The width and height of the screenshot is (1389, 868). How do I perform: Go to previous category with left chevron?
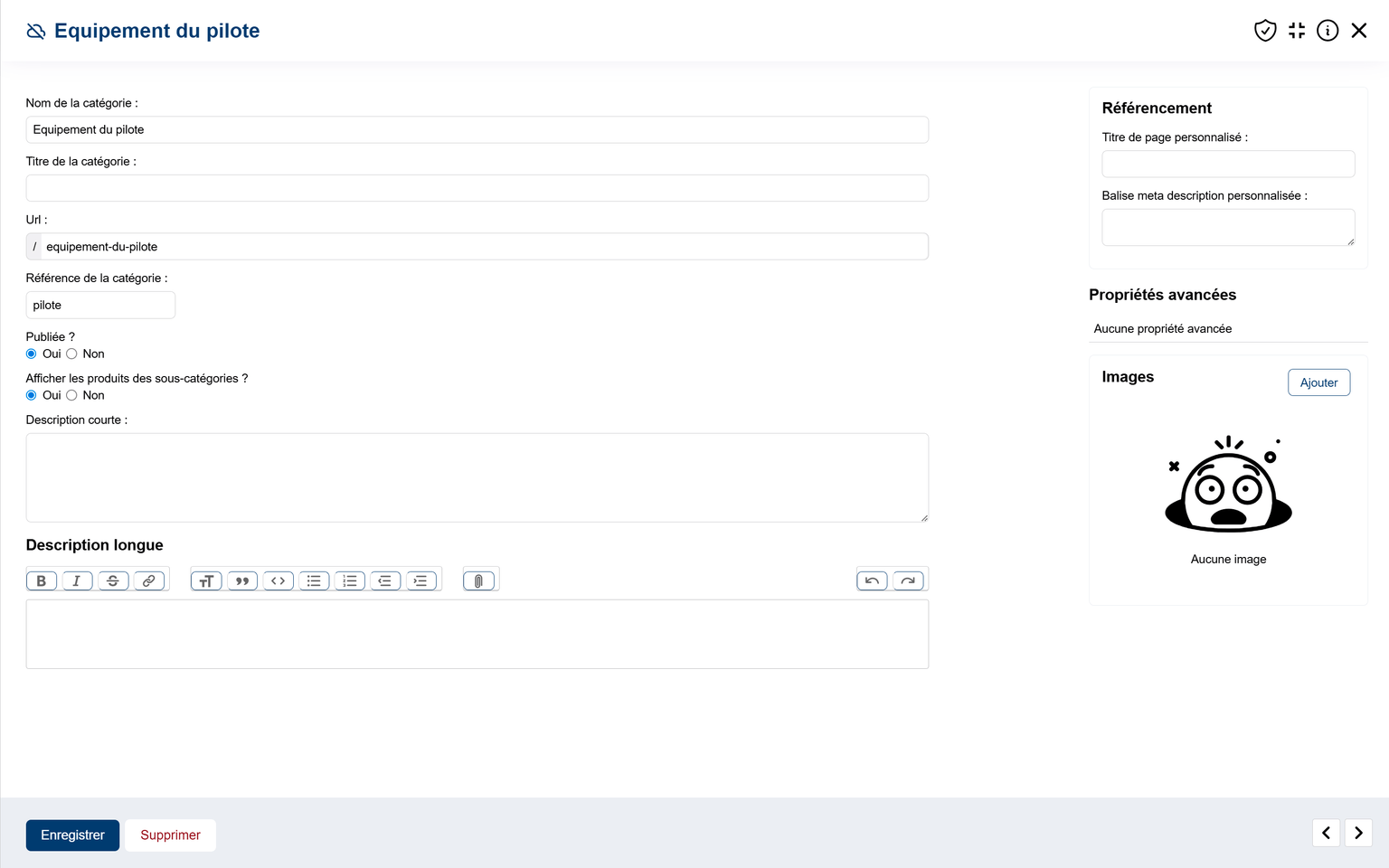(1326, 833)
